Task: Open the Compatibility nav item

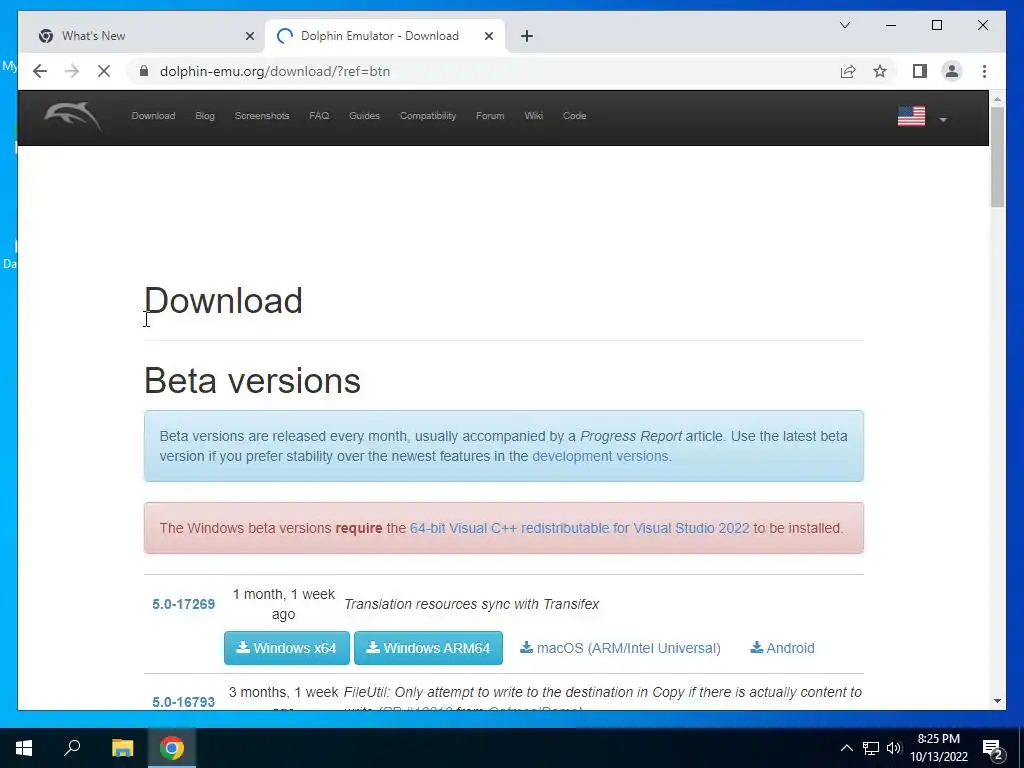Action: tap(428, 116)
